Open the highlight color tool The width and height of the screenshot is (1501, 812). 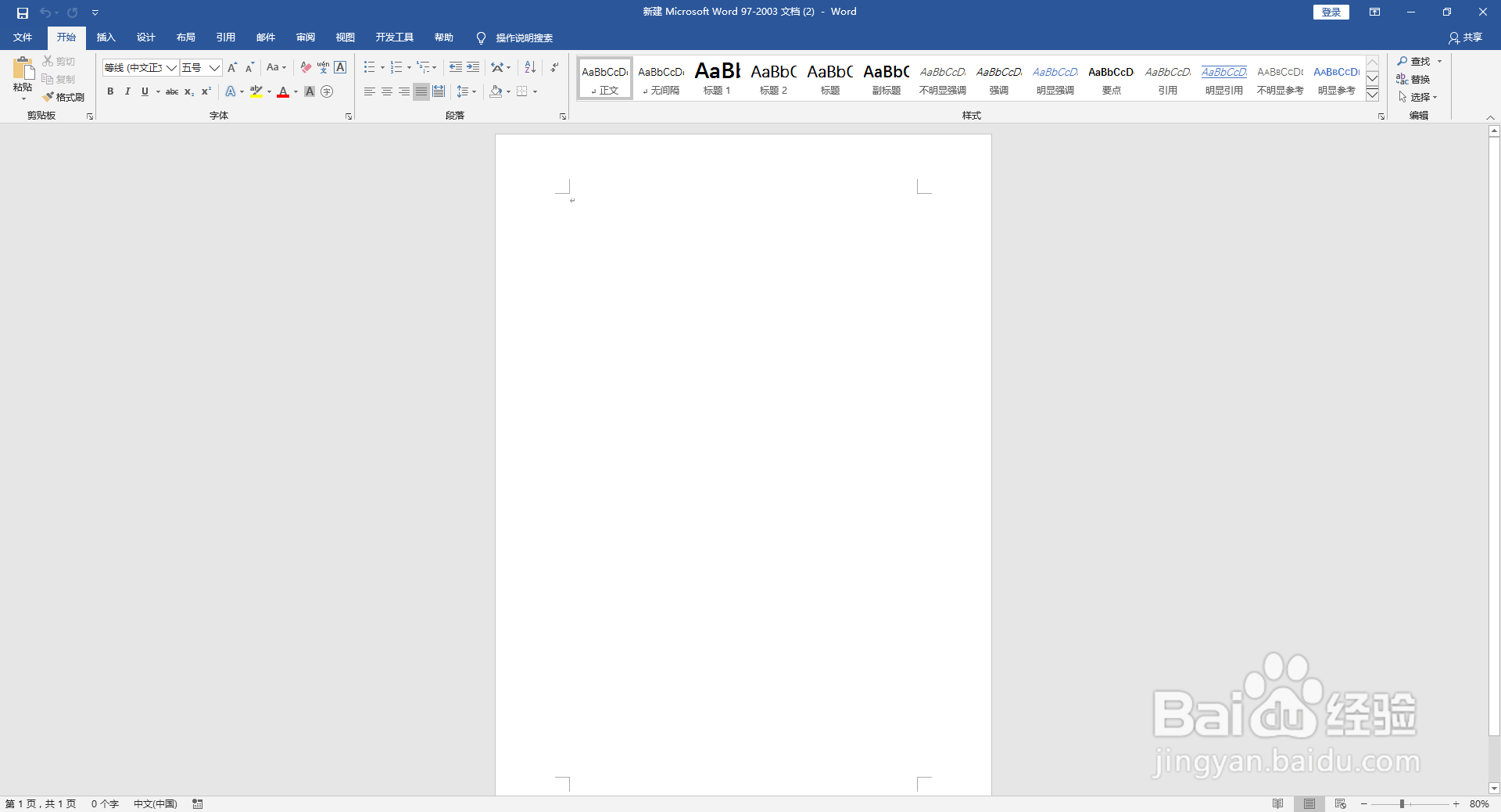256,91
